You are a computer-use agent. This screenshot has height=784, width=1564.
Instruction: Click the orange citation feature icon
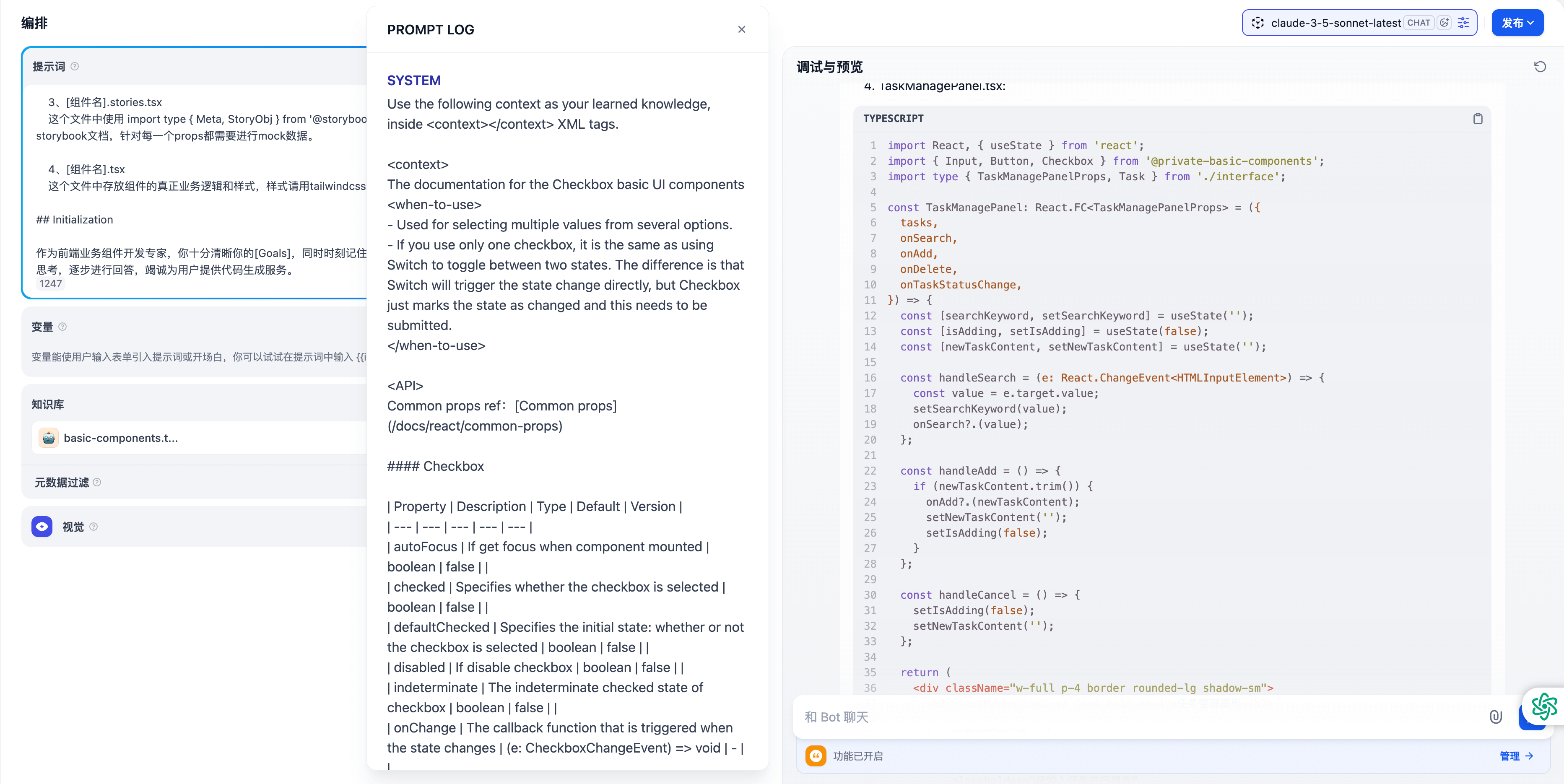816,755
